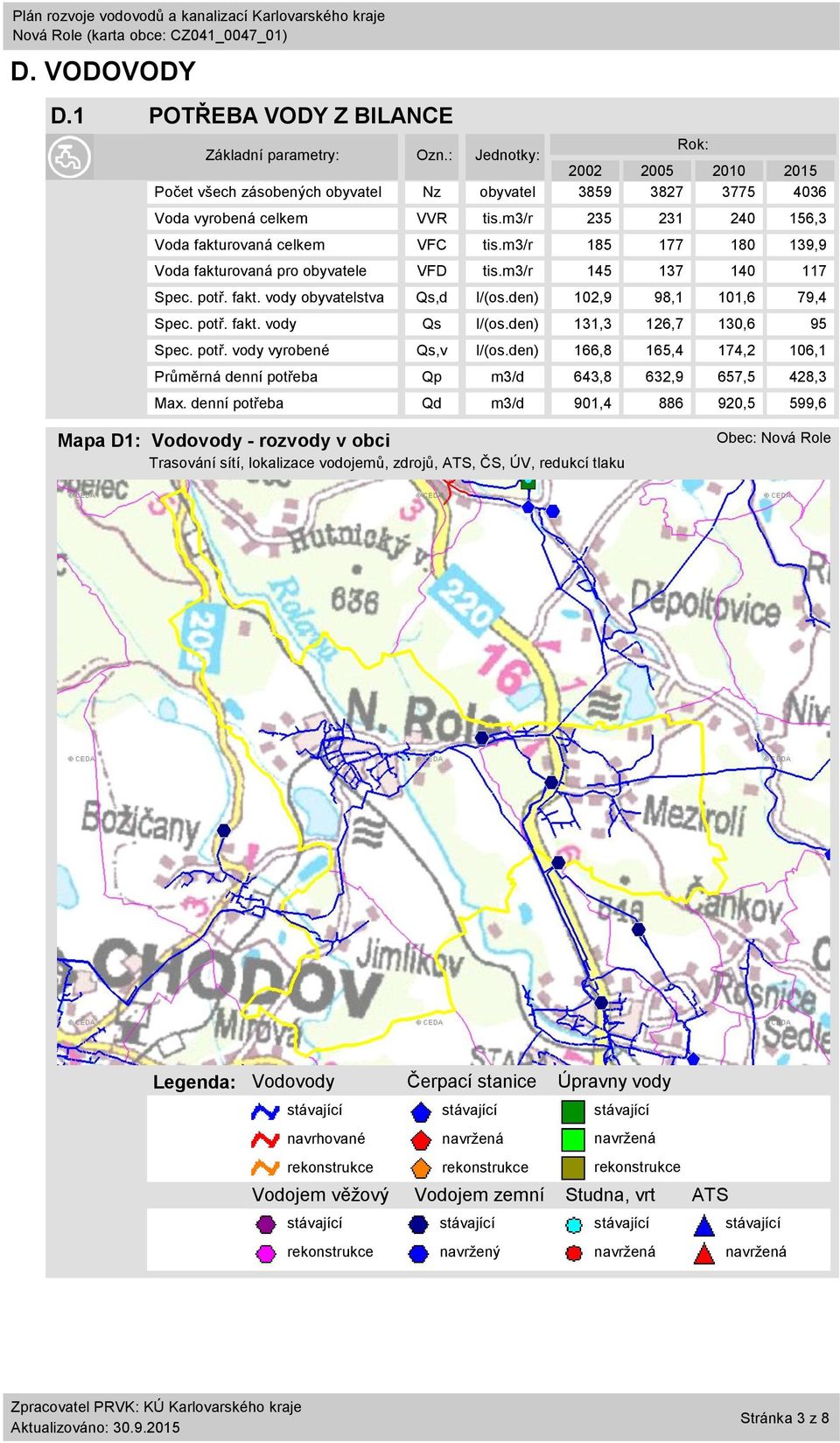The height and width of the screenshot is (1443, 840).
Task: Click the footer 'Stránka 3 z 8'
Action: (x=785, y=1418)
